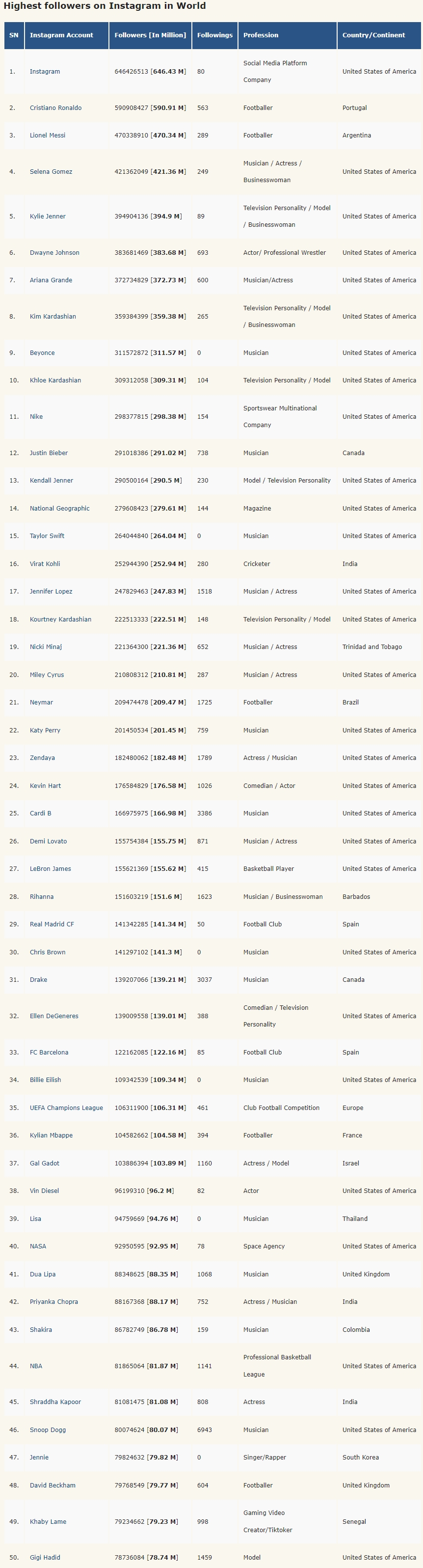This screenshot has width=423, height=1568.
Task: Open the Katy Perry link
Action: pyautogui.click(x=45, y=730)
